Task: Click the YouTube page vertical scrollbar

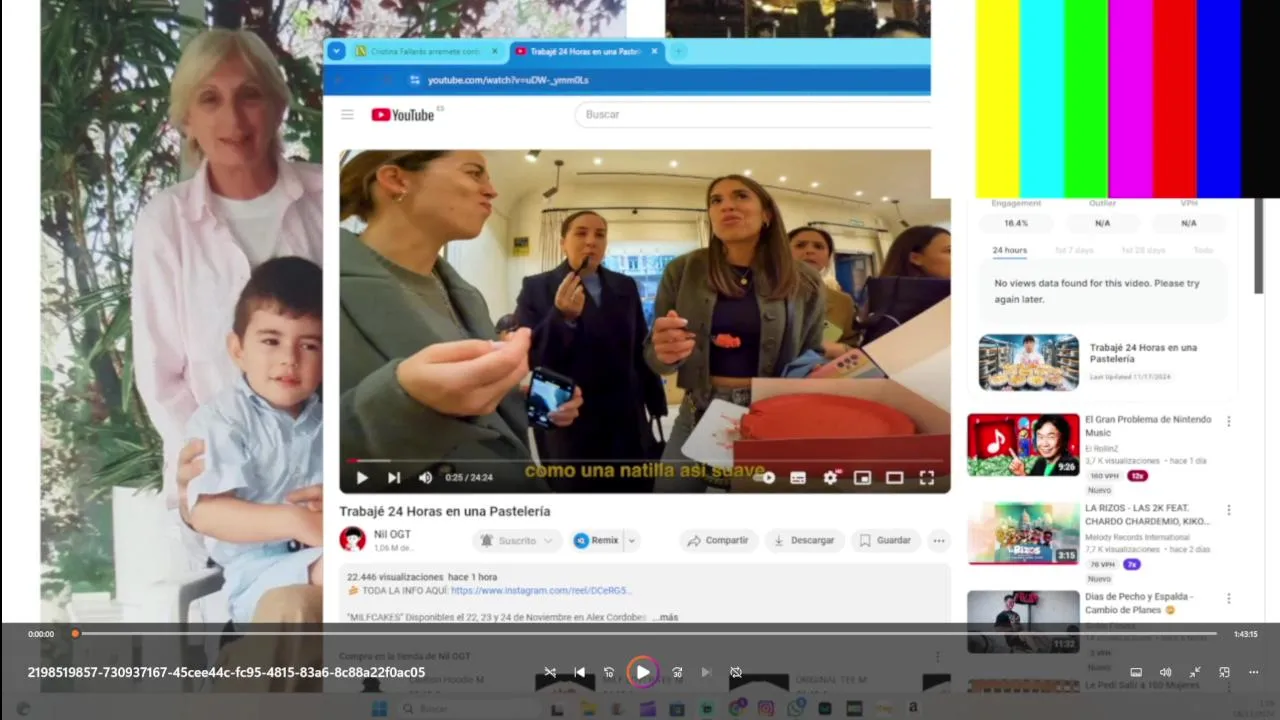Action: (1259, 245)
